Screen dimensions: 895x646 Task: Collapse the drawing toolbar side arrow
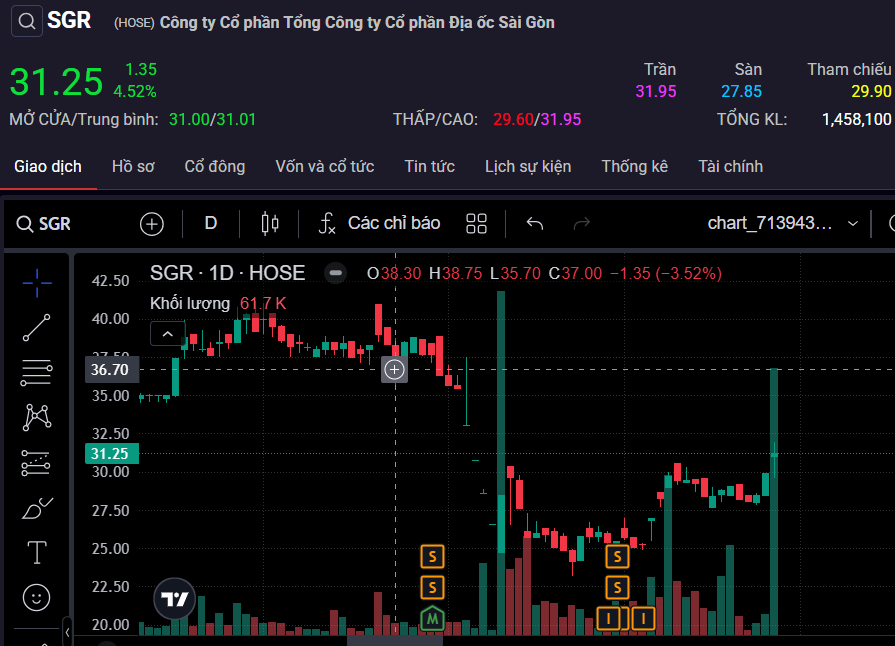pyautogui.click(x=67, y=632)
